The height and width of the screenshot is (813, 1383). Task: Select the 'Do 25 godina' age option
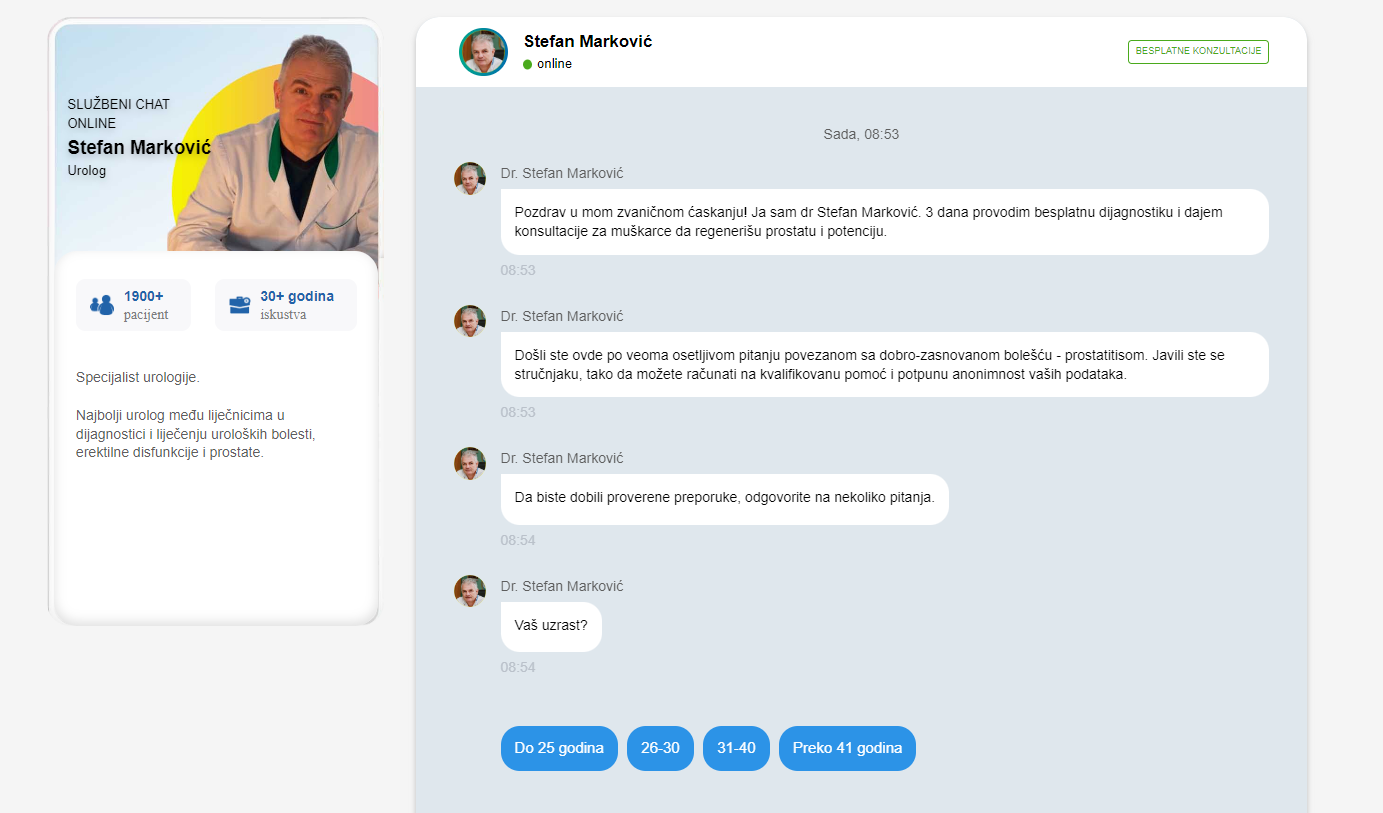[559, 748]
